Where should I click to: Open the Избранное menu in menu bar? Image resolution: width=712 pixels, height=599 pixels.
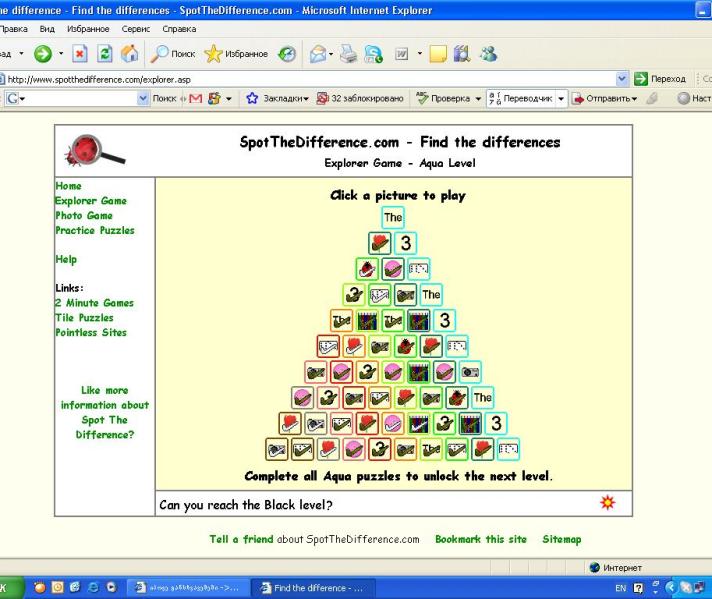point(88,29)
